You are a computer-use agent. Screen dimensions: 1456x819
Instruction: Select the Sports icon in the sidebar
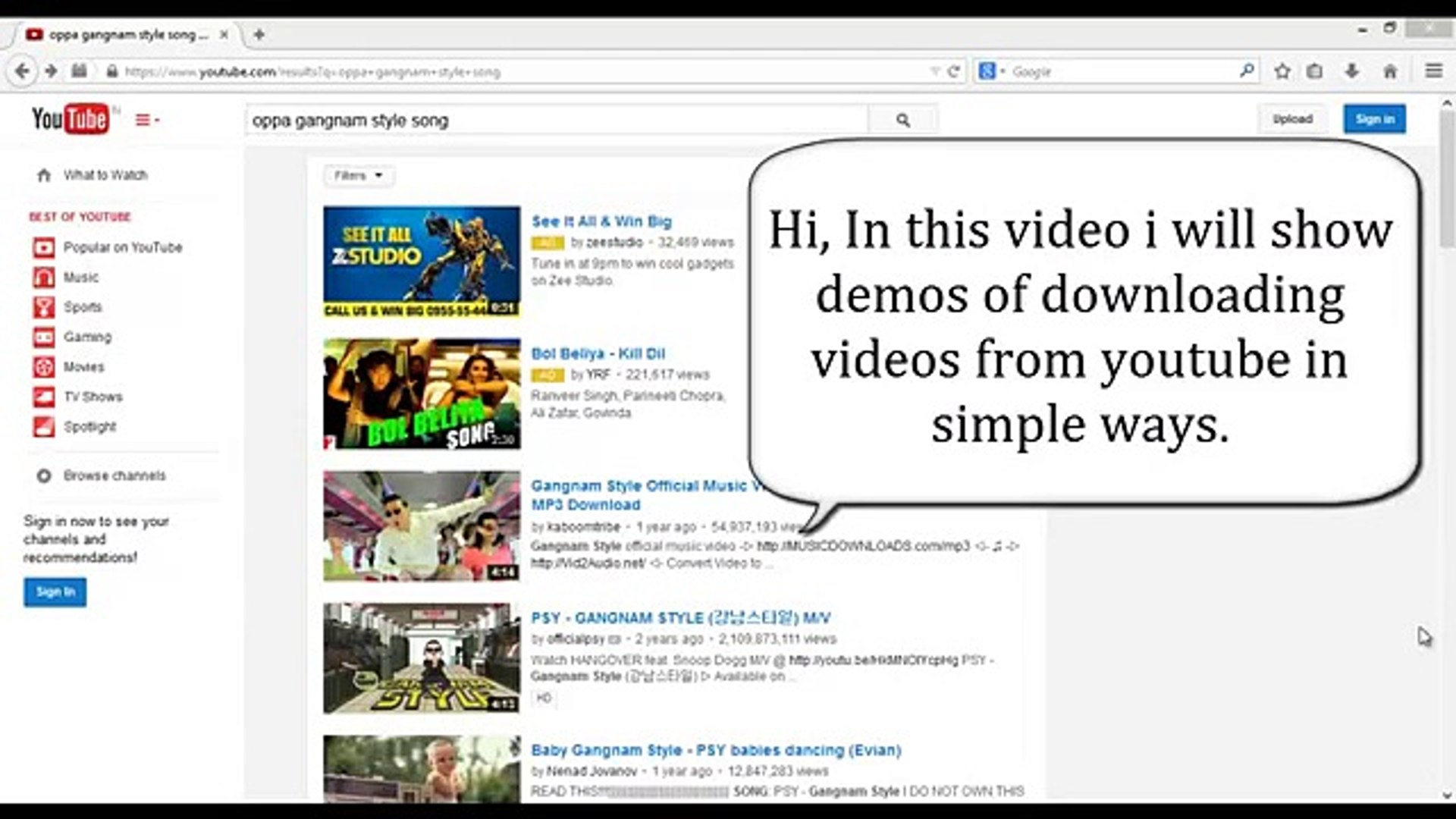[x=45, y=306]
